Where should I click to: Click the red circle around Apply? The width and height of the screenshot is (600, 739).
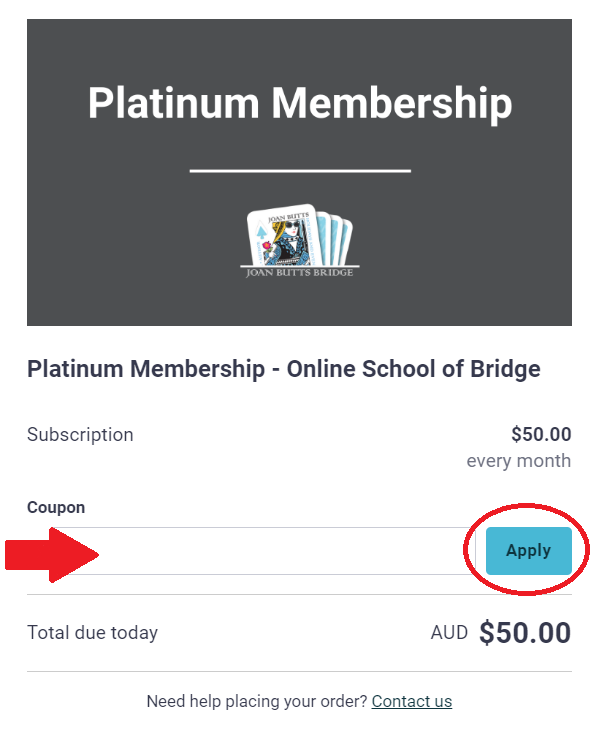pos(527,550)
